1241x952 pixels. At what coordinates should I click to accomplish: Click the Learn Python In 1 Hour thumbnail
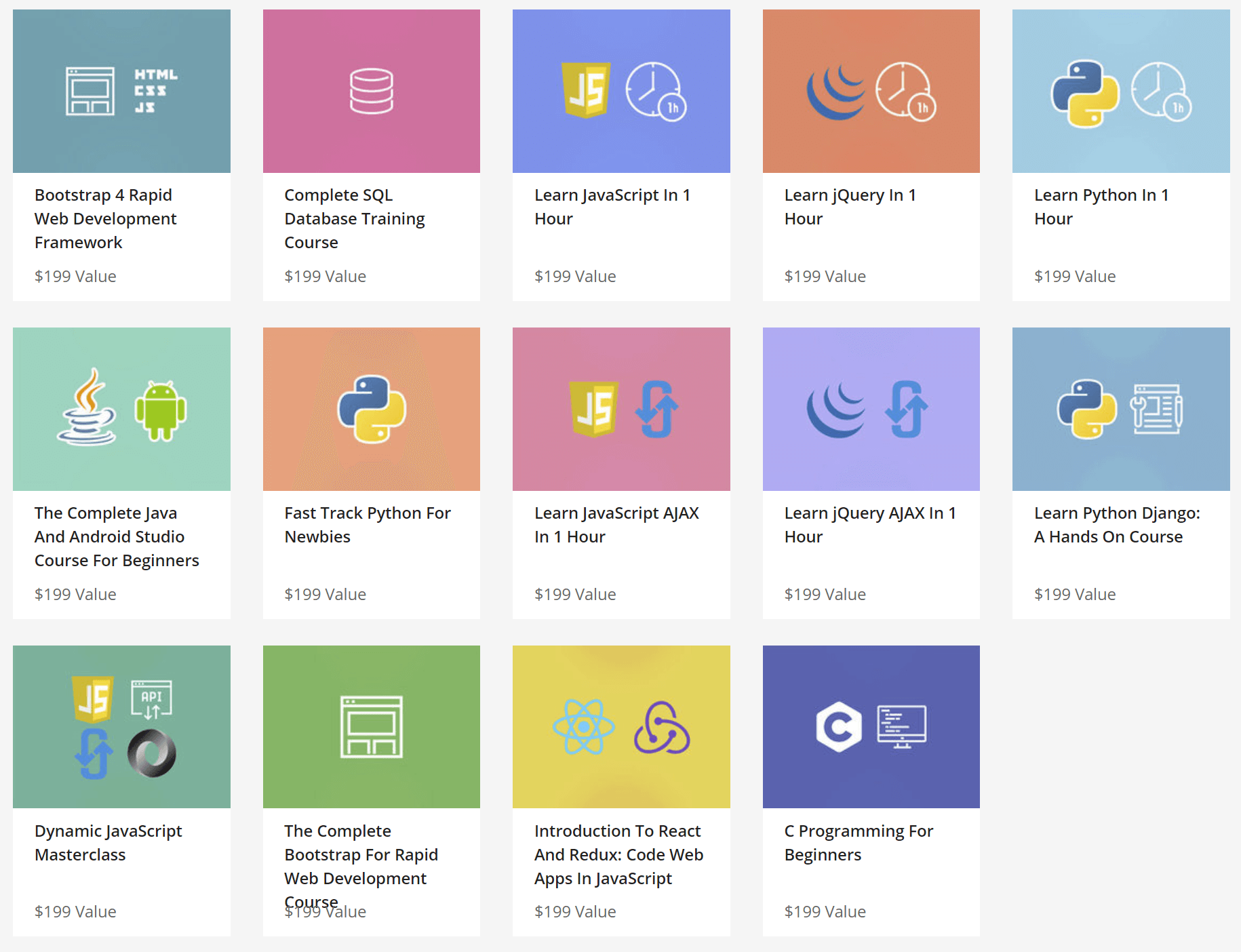click(1120, 91)
